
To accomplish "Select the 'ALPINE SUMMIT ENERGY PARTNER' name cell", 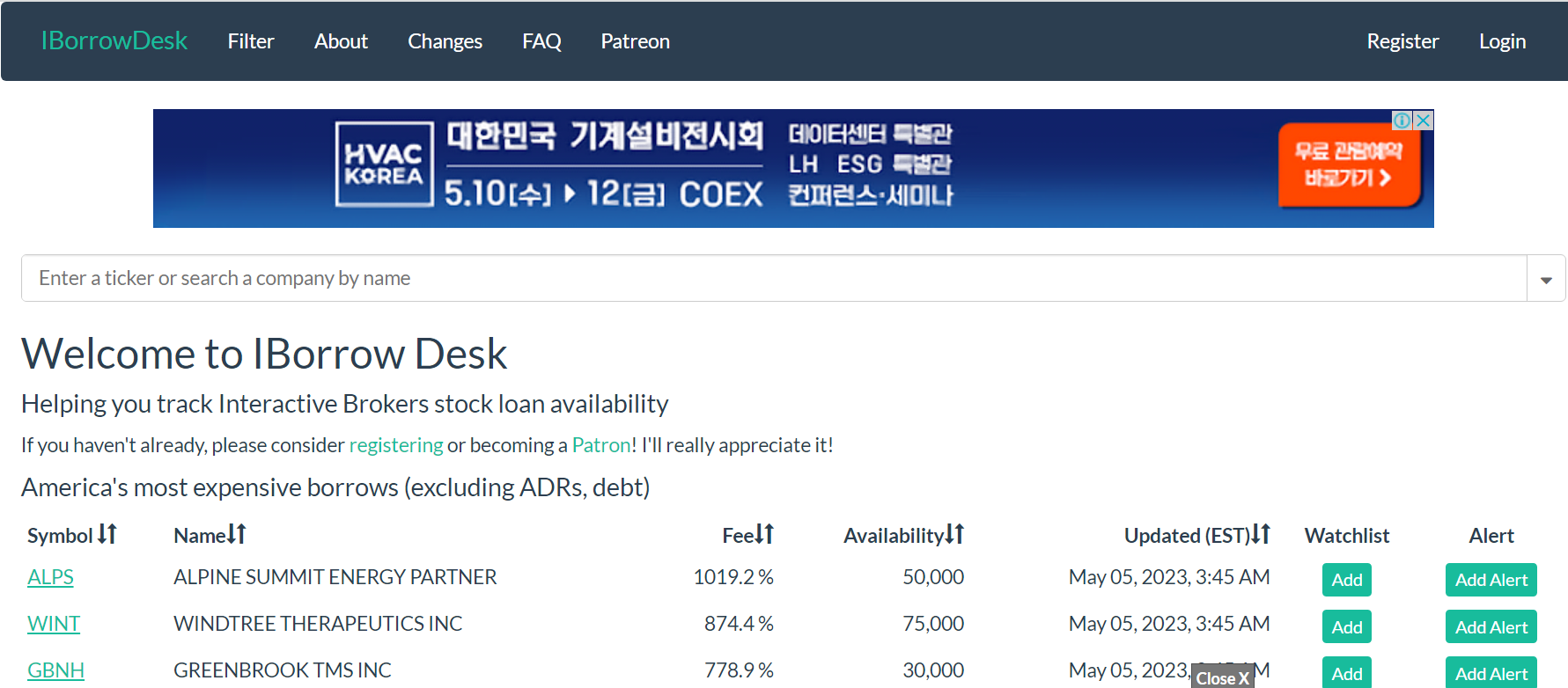I will click(x=335, y=577).
